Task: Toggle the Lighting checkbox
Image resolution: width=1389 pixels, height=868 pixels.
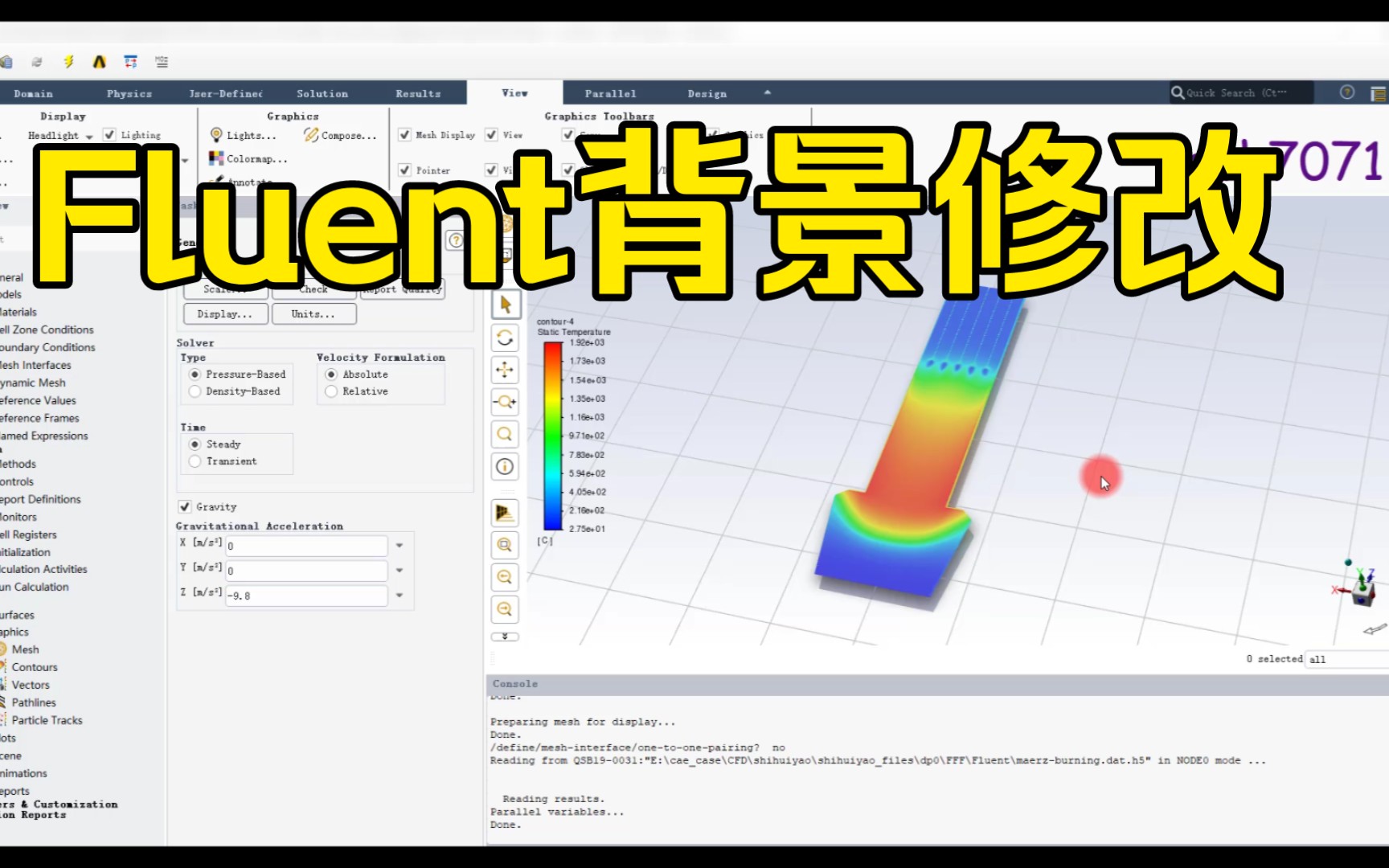Action: pyautogui.click(x=110, y=134)
